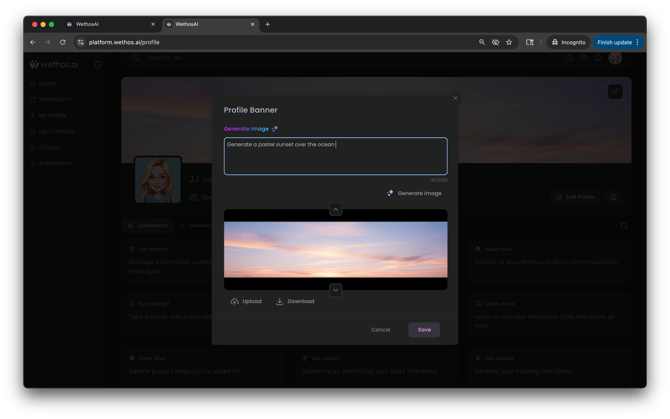Close the active WethosAI tab
The width and height of the screenshot is (670, 419).
pyautogui.click(x=253, y=24)
